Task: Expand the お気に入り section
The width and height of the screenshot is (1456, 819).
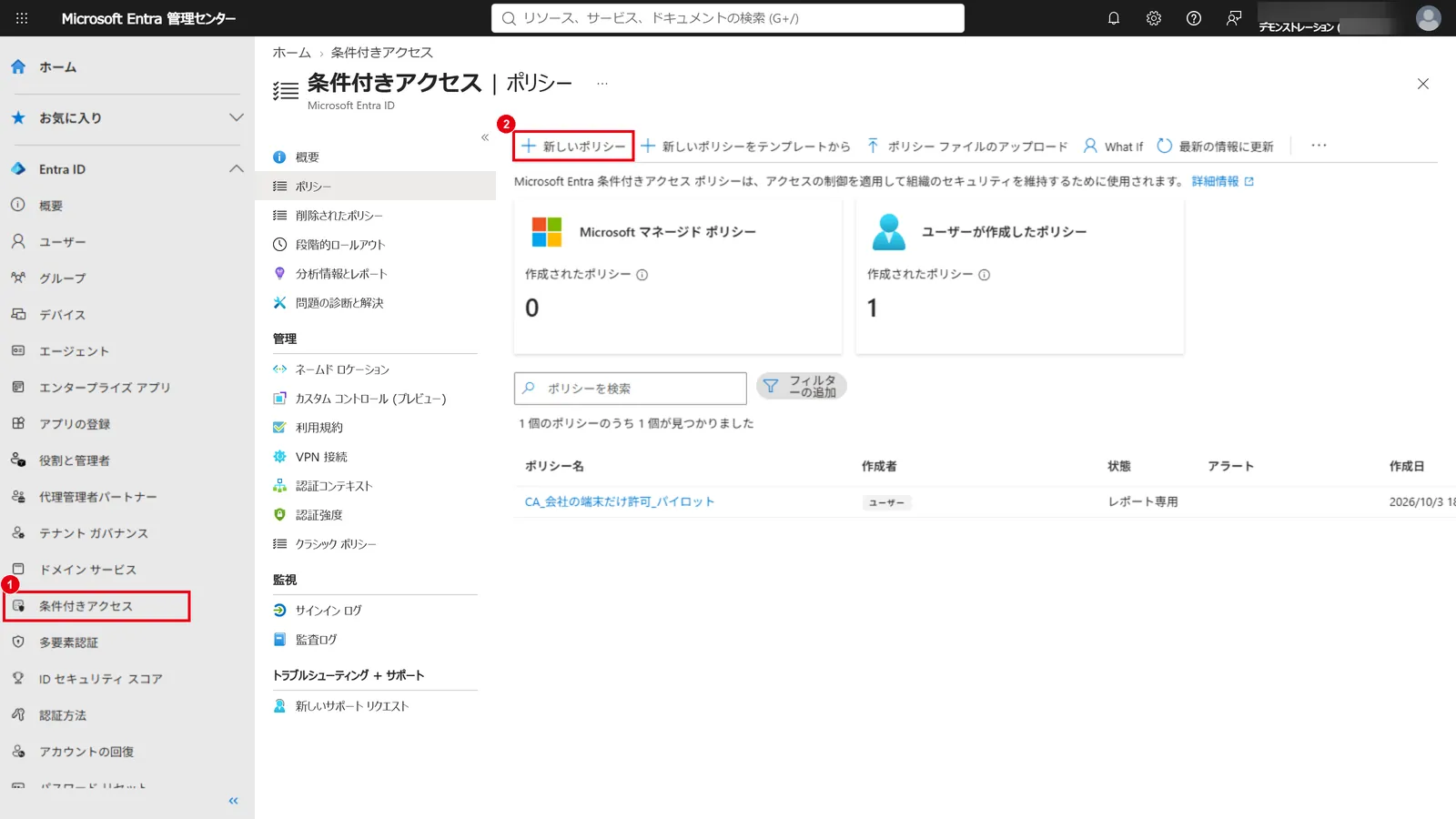Action: pos(127,118)
